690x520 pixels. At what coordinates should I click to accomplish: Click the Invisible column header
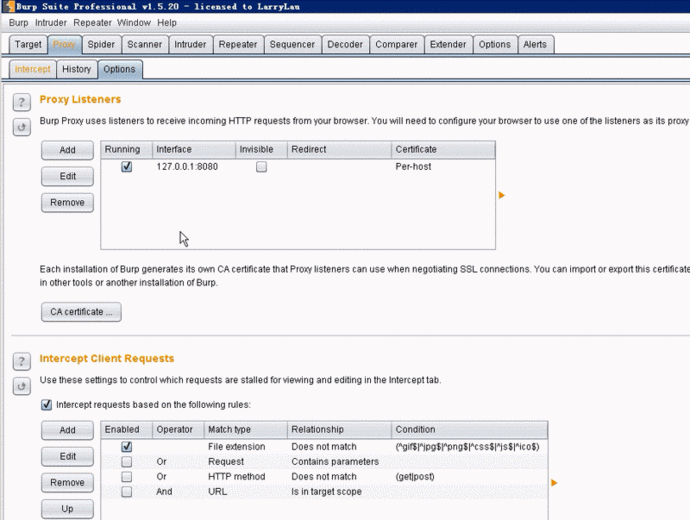261,150
